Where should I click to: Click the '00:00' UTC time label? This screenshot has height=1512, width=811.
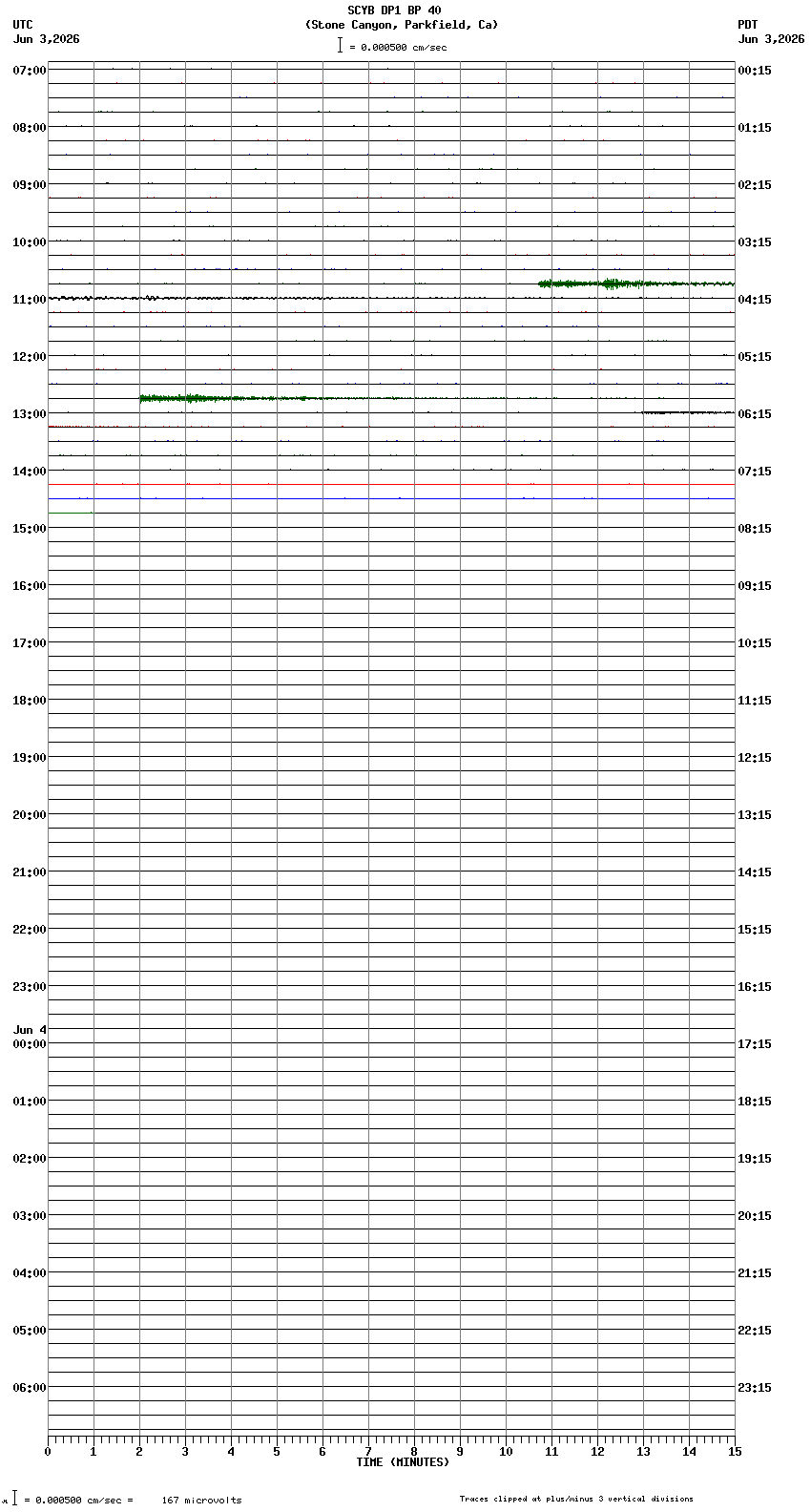click(x=30, y=1044)
